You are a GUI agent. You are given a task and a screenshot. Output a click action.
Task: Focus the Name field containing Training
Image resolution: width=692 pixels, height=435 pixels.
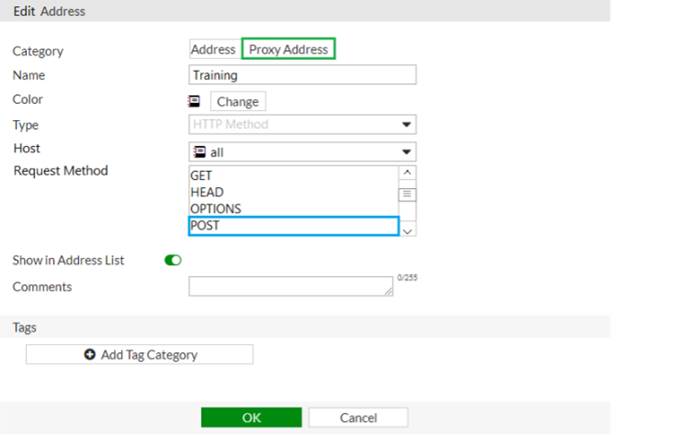point(302,75)
